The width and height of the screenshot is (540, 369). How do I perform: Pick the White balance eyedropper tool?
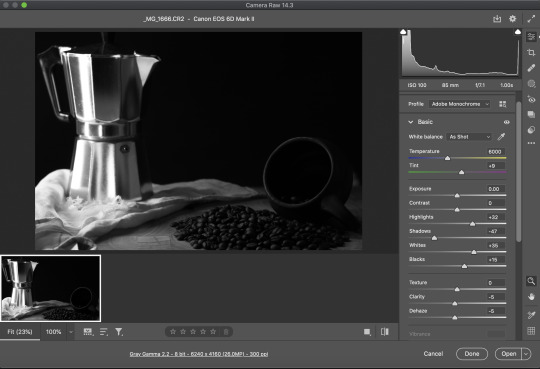pos(501,137)
